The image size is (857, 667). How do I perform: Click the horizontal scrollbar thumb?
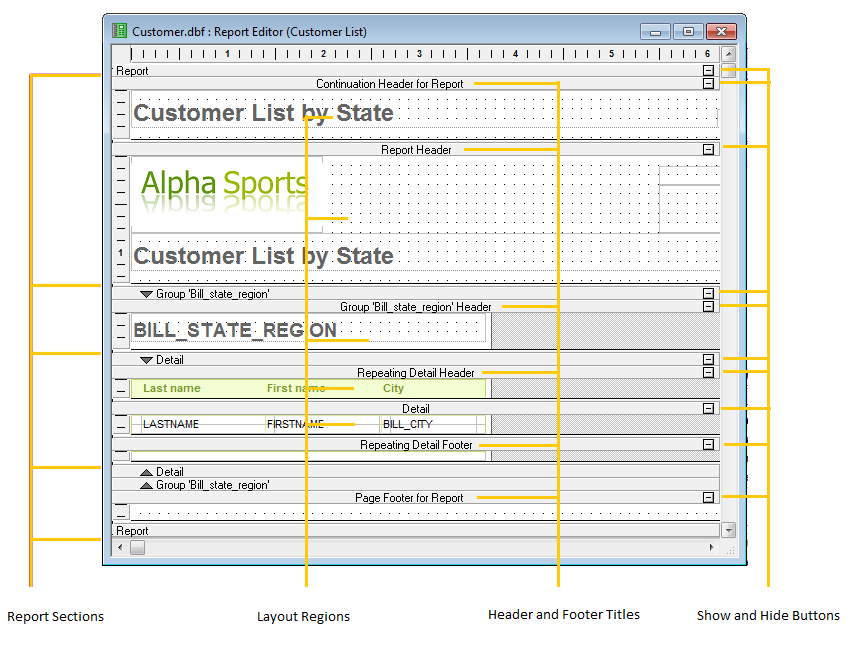point(137,547)
